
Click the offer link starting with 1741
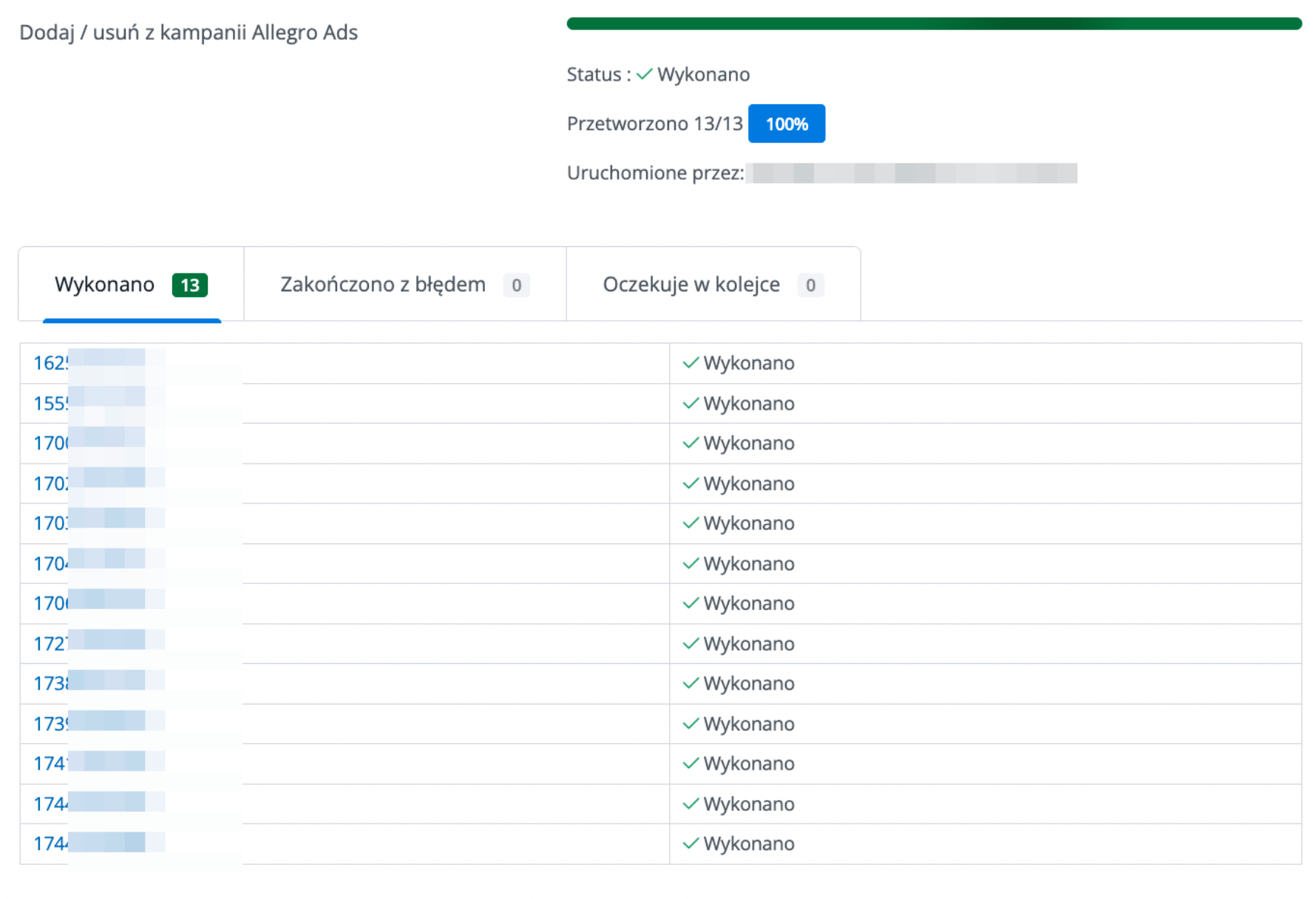[x=51, y=764]
